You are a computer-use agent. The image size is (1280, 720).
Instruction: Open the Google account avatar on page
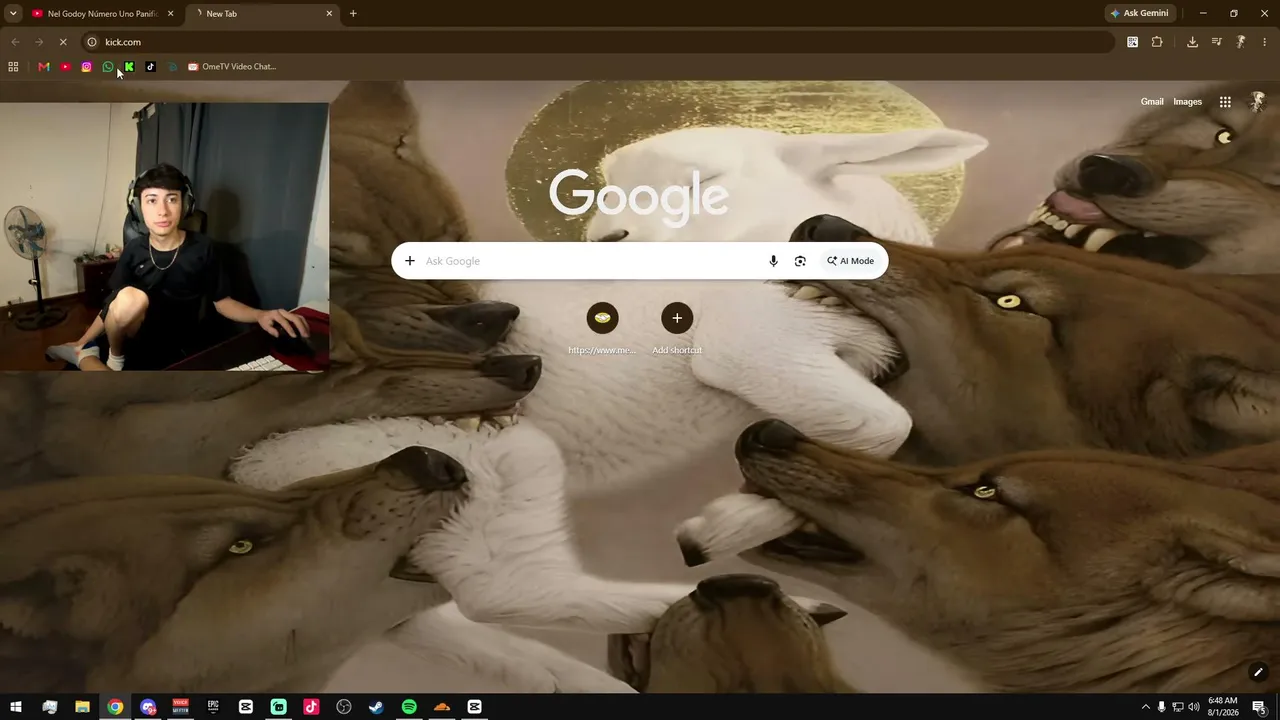(1258, 102)
